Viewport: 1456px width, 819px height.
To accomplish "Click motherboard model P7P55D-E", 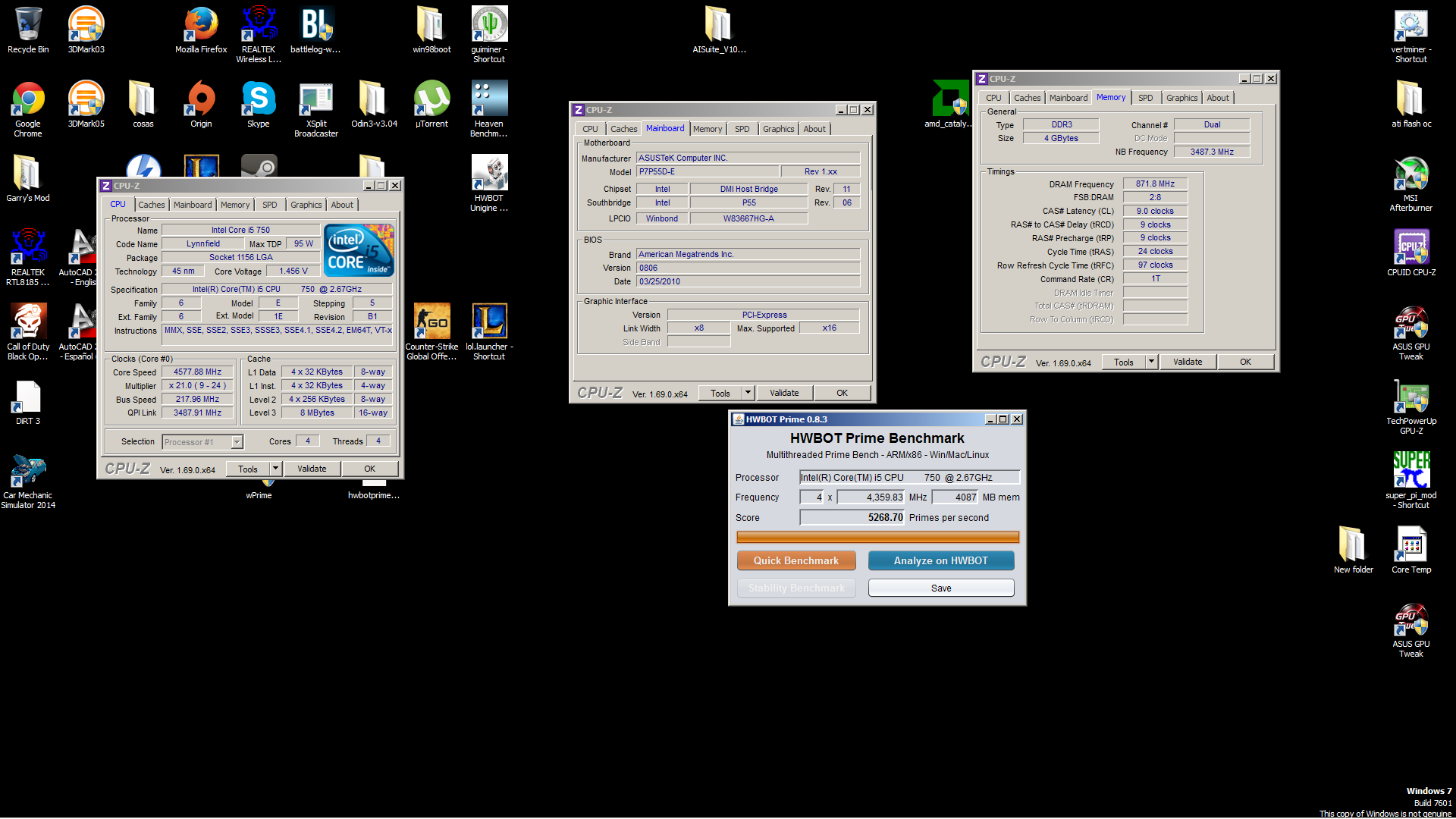I will click(x=707, y=171).
